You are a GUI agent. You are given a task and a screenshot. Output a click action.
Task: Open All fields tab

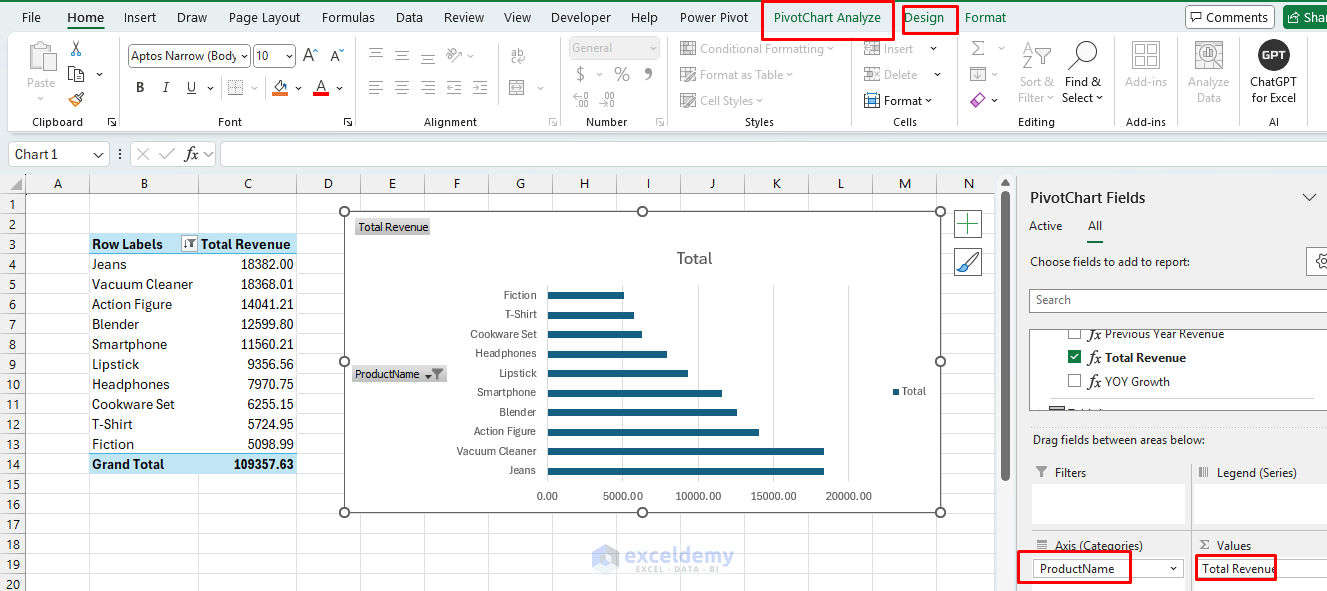1095,226
